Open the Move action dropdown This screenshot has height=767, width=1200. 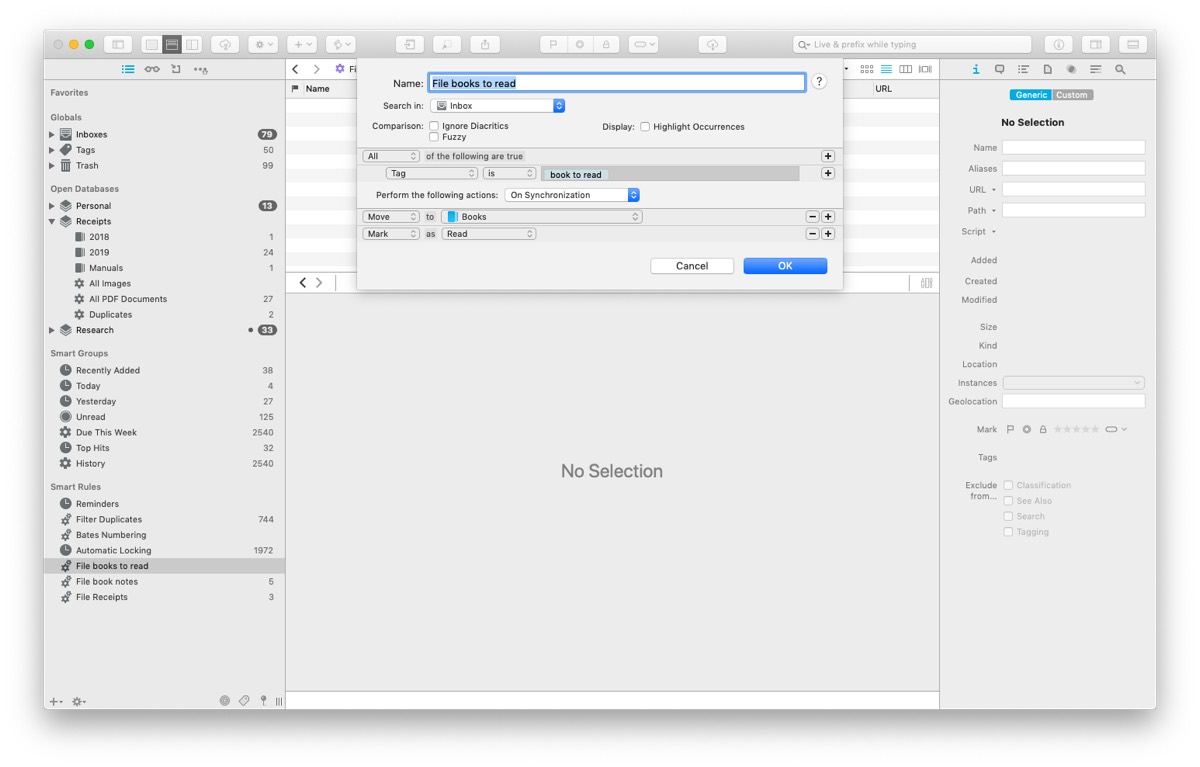(x=391, y=216)
